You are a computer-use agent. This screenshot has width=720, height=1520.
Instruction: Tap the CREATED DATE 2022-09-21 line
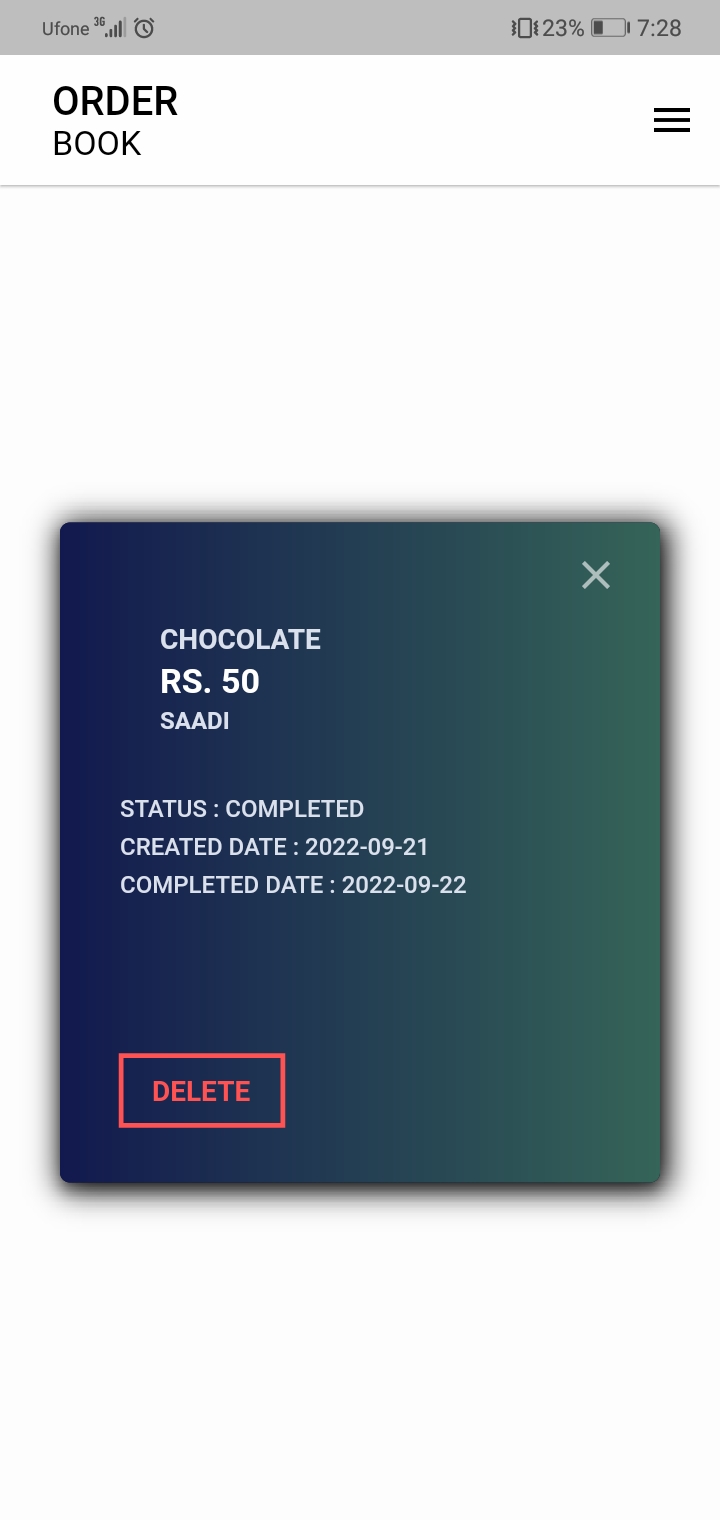coord(274,847)
